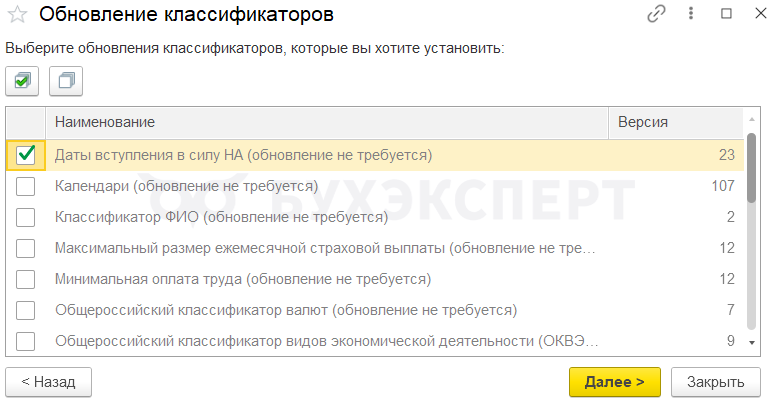Tick the Классификатор ФИО checkbox
The width and height of the screenshot is (772, 402).
pyautogui.click(x=26, y=217)
